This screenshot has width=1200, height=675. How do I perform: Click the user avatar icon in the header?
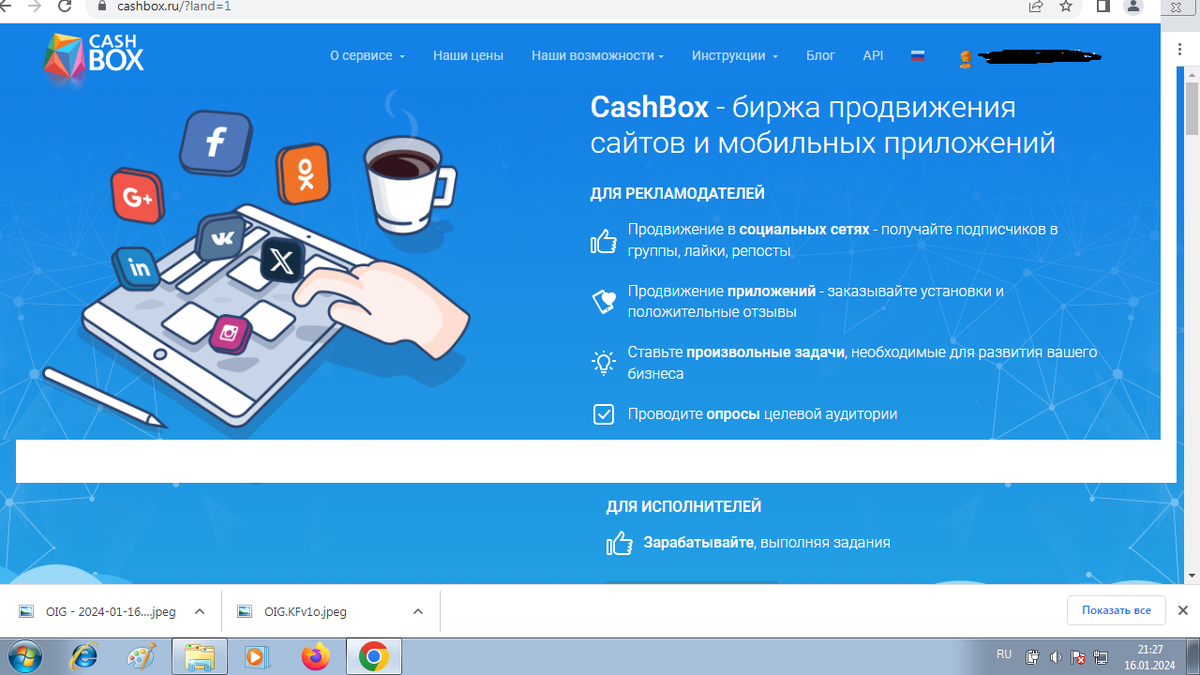pyautogui.click(x=965, y=59)
